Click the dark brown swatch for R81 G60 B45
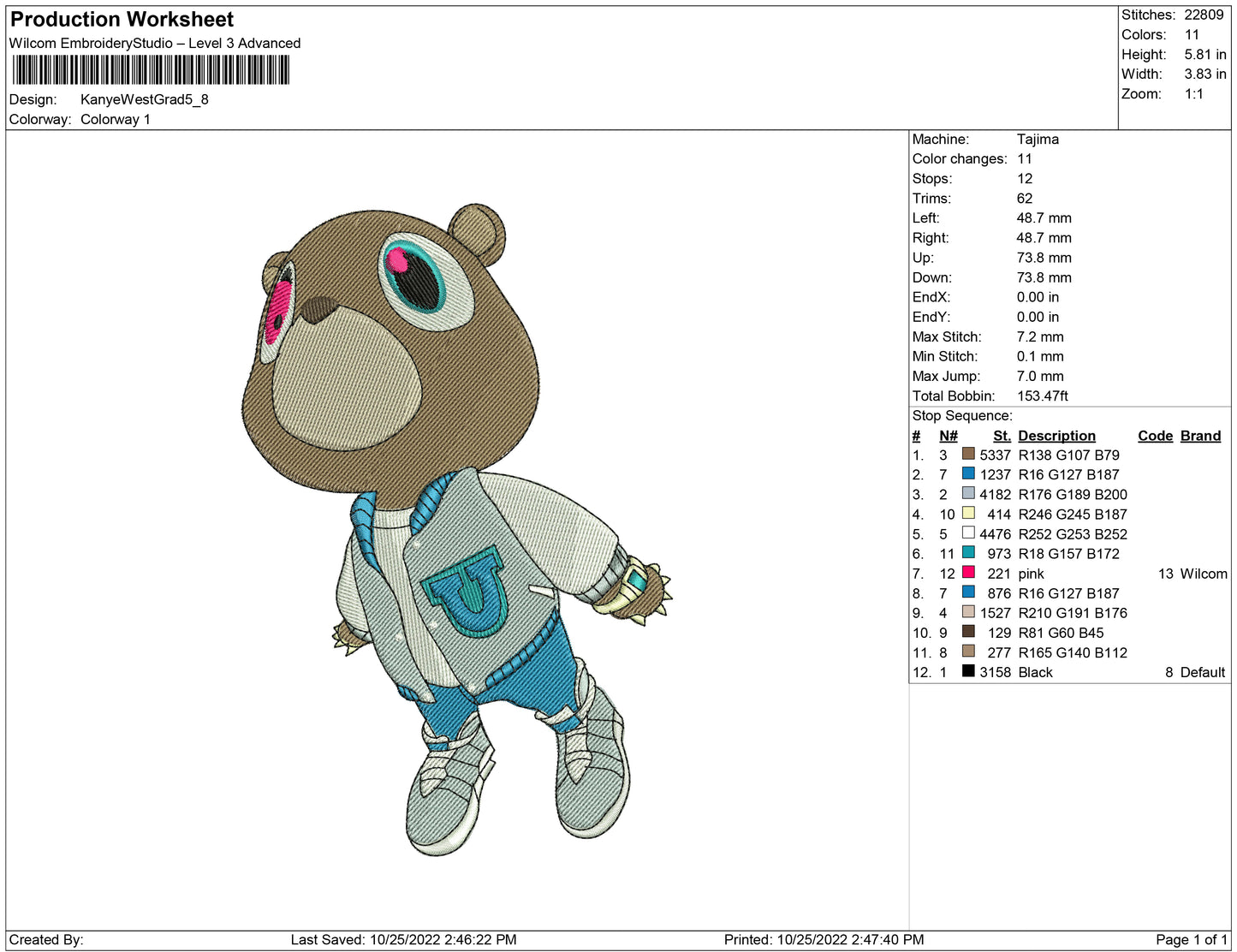The height and width of the screenshot is (952, 1237). click(968, 631)
